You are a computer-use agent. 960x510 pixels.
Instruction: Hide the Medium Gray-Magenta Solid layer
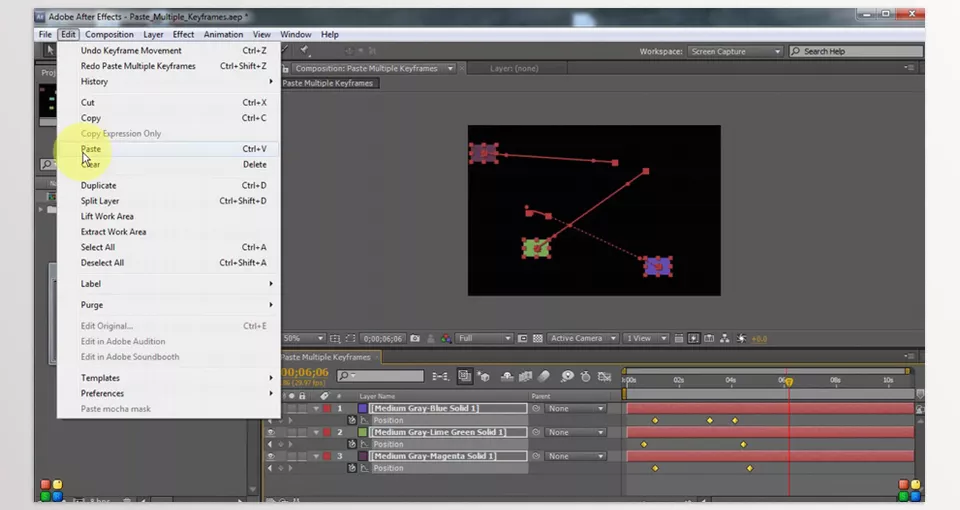(x=271, y=456)
